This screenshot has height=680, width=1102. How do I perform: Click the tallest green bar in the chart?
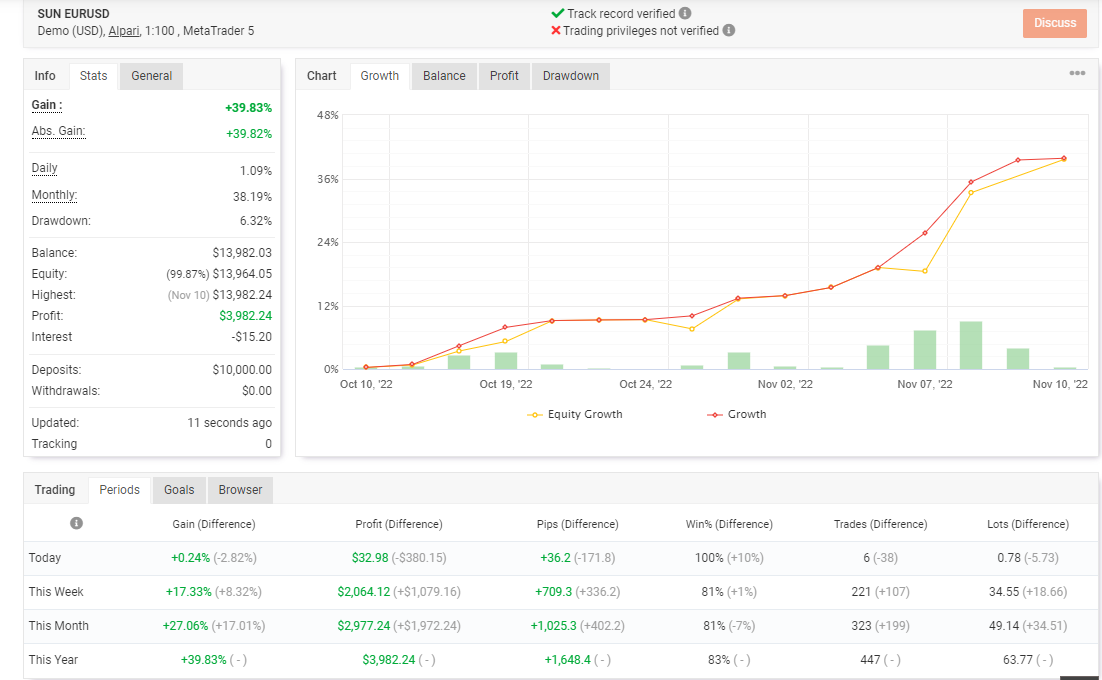click(971, 345)
